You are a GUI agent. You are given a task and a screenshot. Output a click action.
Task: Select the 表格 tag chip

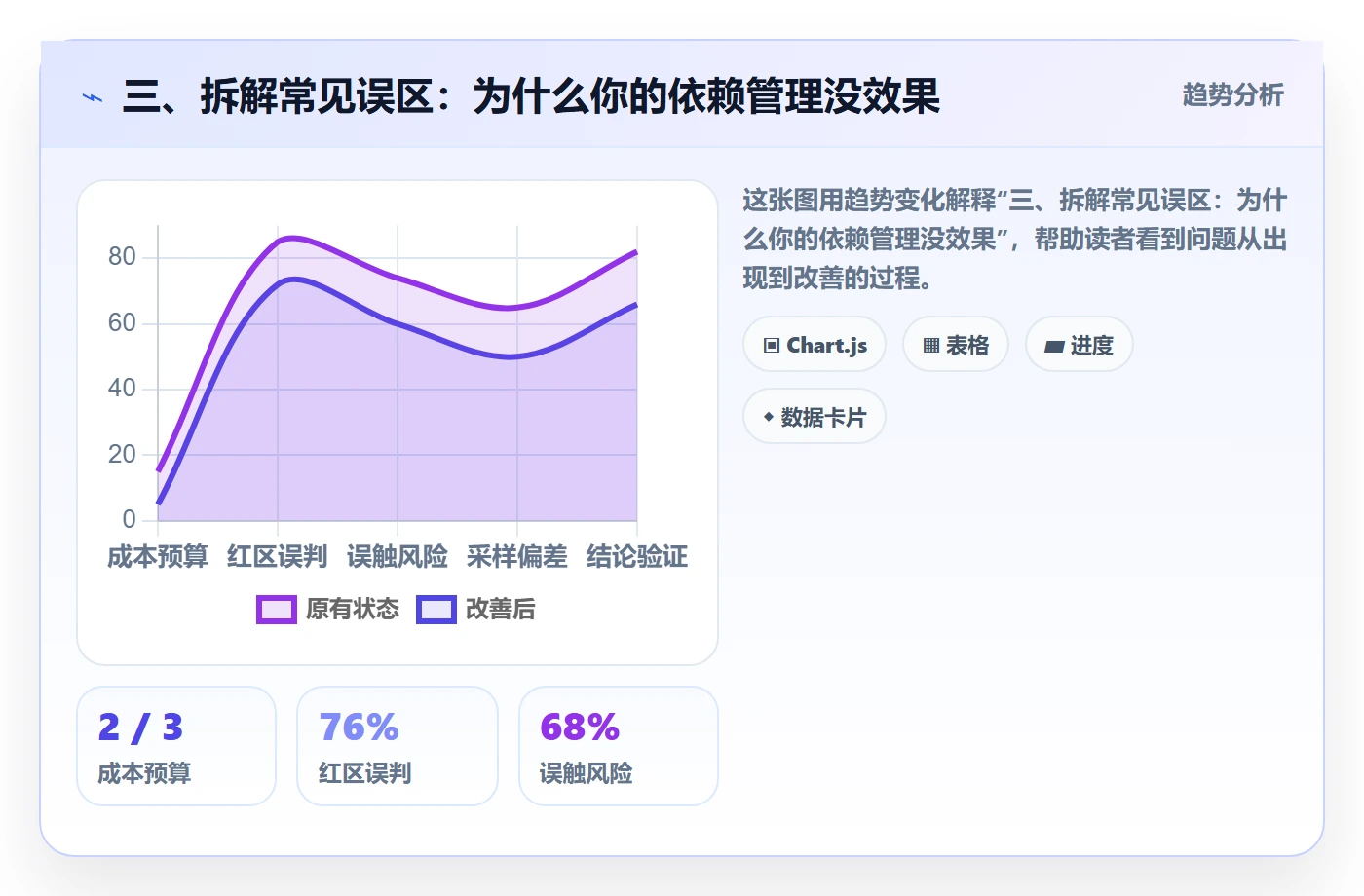click(956, 345)
